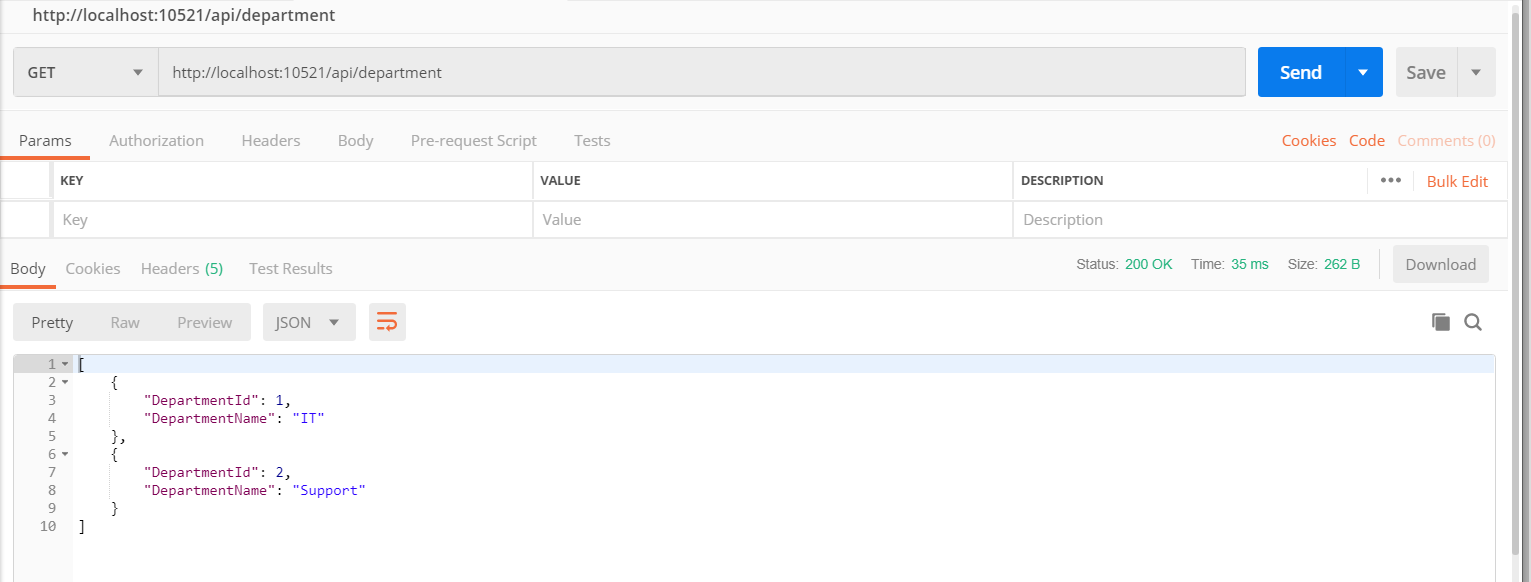
Task: Select Pretty response view
Action: 52,322
